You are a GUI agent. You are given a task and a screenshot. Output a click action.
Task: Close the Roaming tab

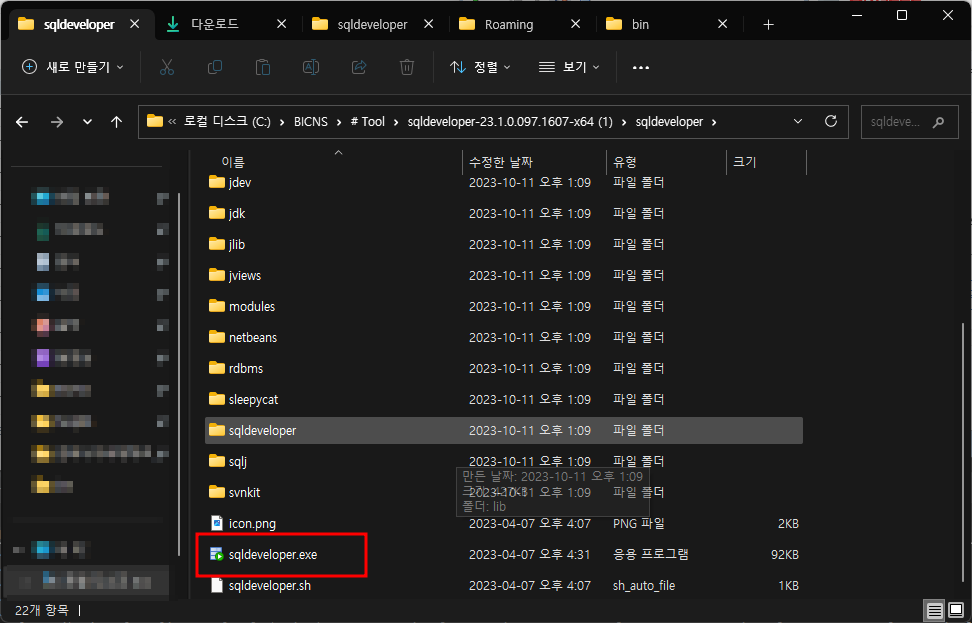[575, 24]
